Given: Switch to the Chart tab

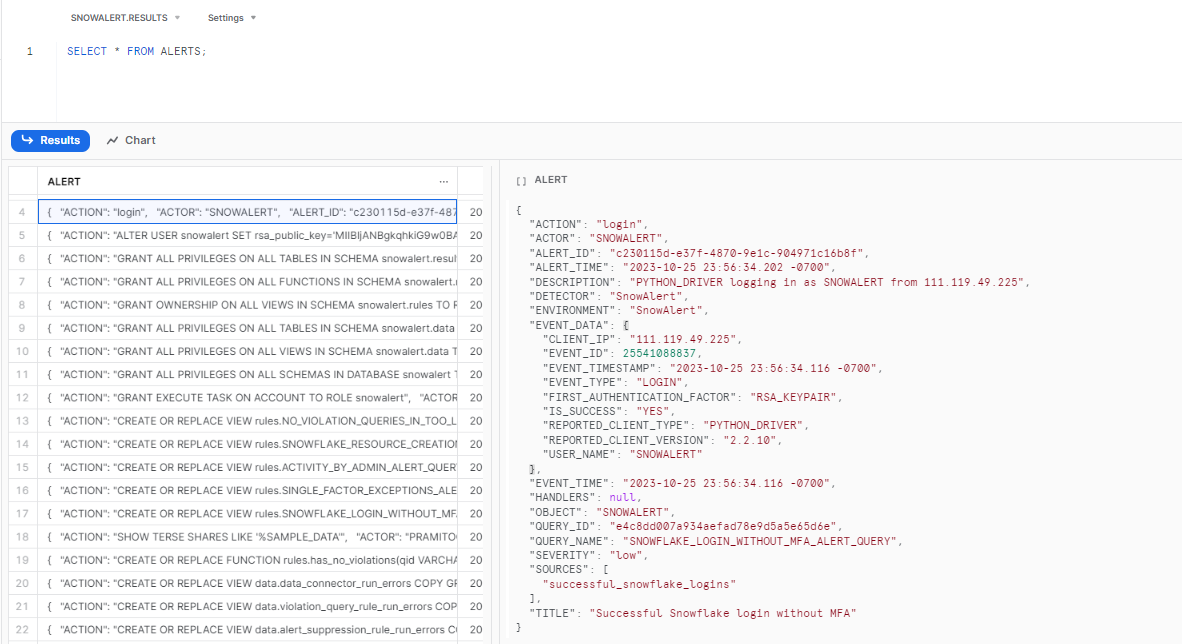Looking at the screenshot, I should [140, 140].
